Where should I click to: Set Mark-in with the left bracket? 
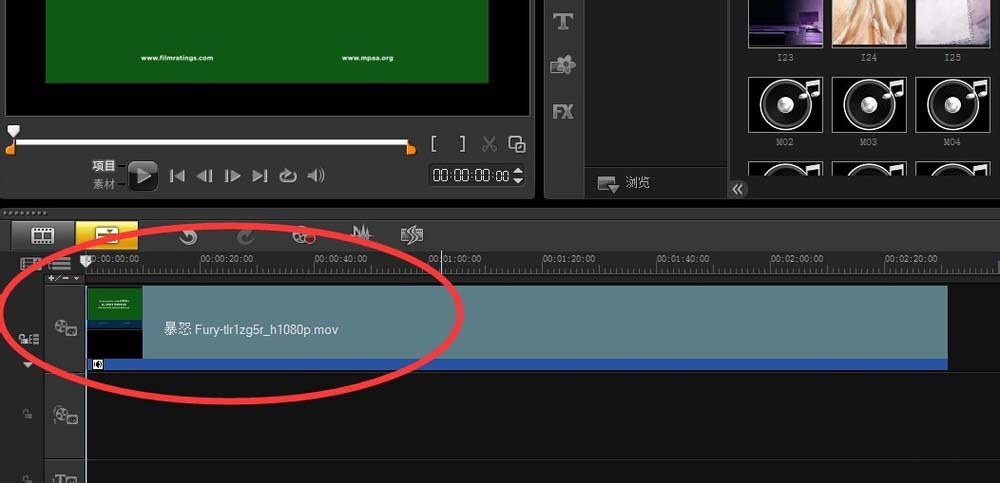434,144
